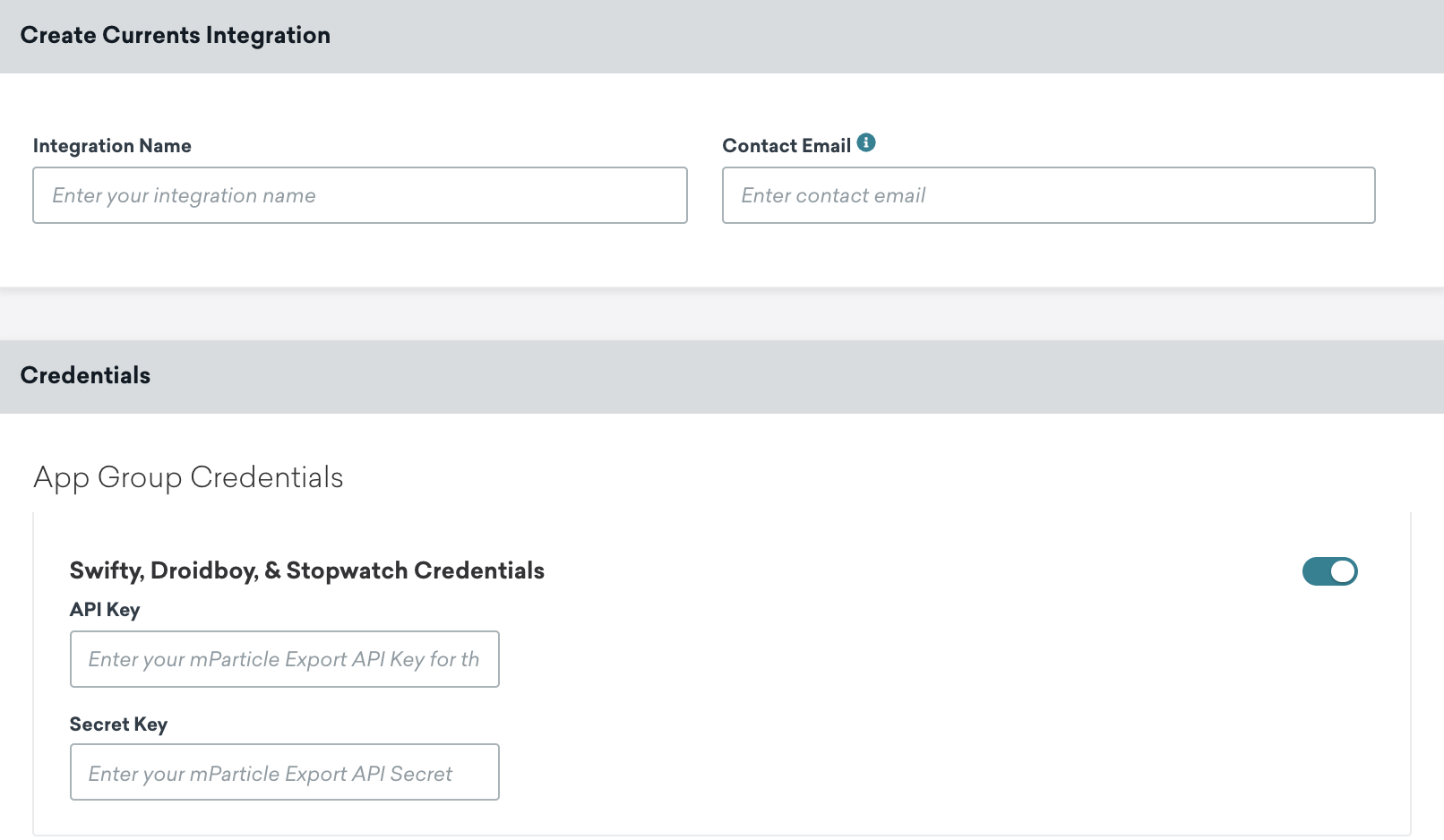The height and width of the screenshot is (840, 1444).
Task: Click the API Key label
Action: (105, 610)
